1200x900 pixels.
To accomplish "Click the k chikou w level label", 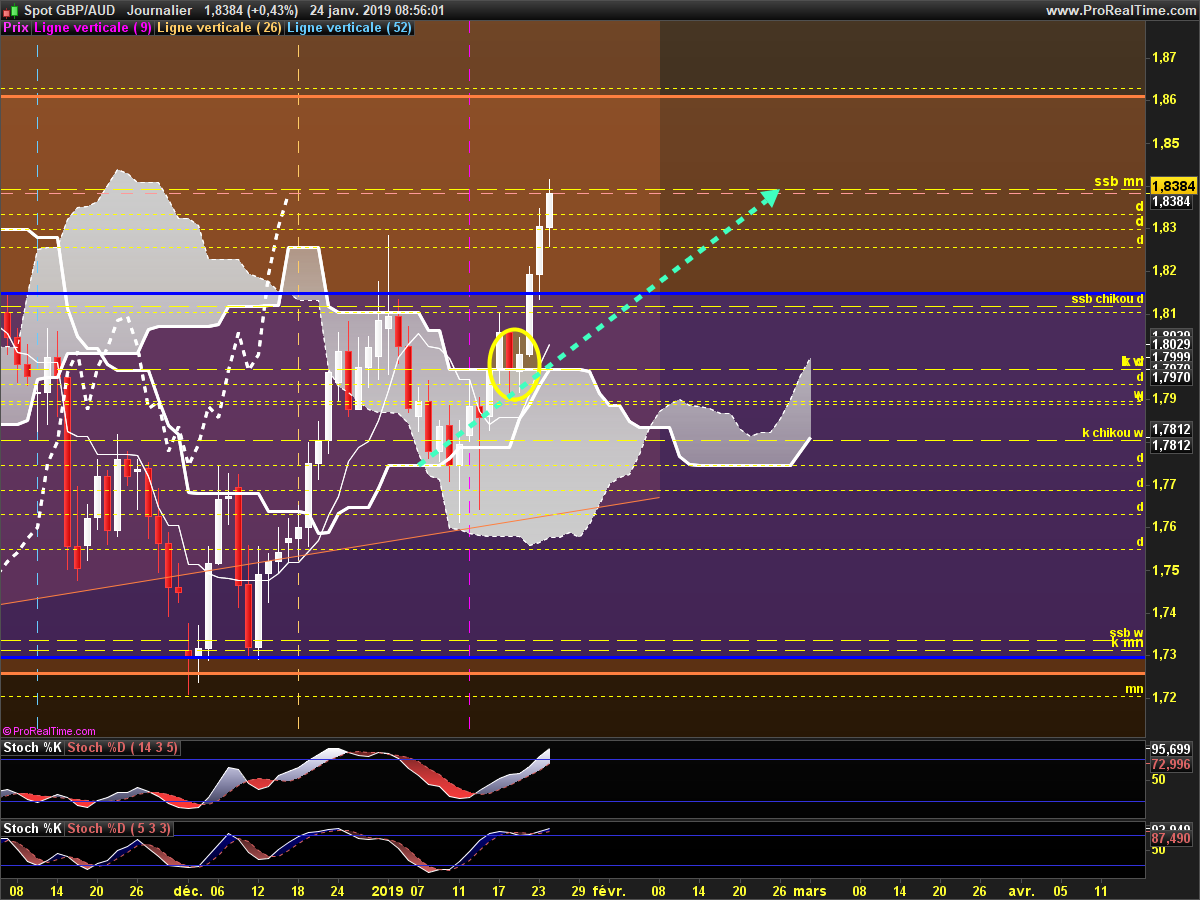I will 1113,433.
